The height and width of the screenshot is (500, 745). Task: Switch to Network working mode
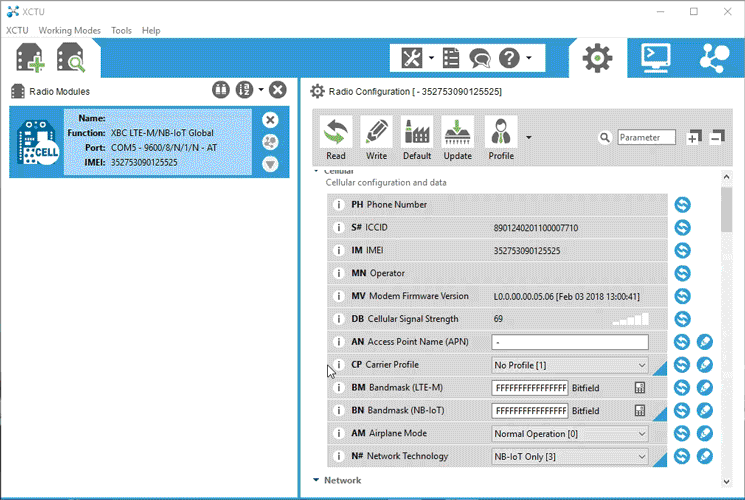coord(714,58)
